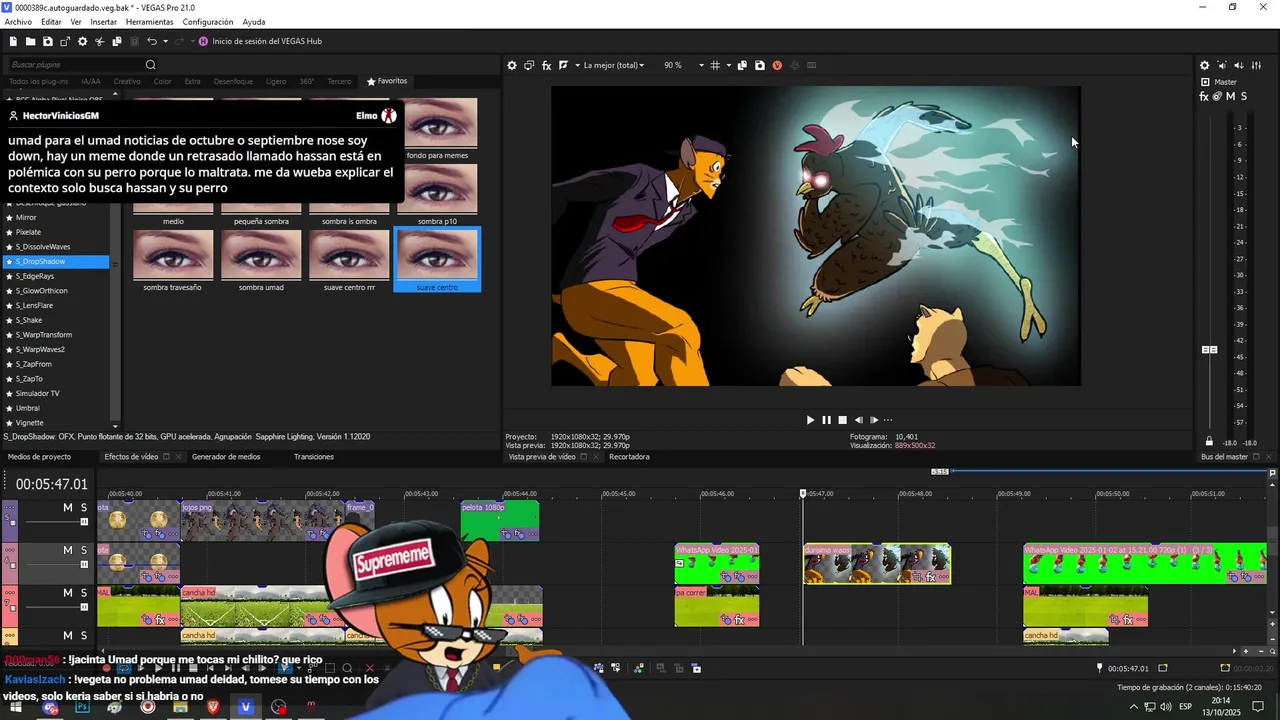This screenshot has width=1280, height=720.
Task: Select the 'pelota 1080p' green clip
Action: [500, 520]
